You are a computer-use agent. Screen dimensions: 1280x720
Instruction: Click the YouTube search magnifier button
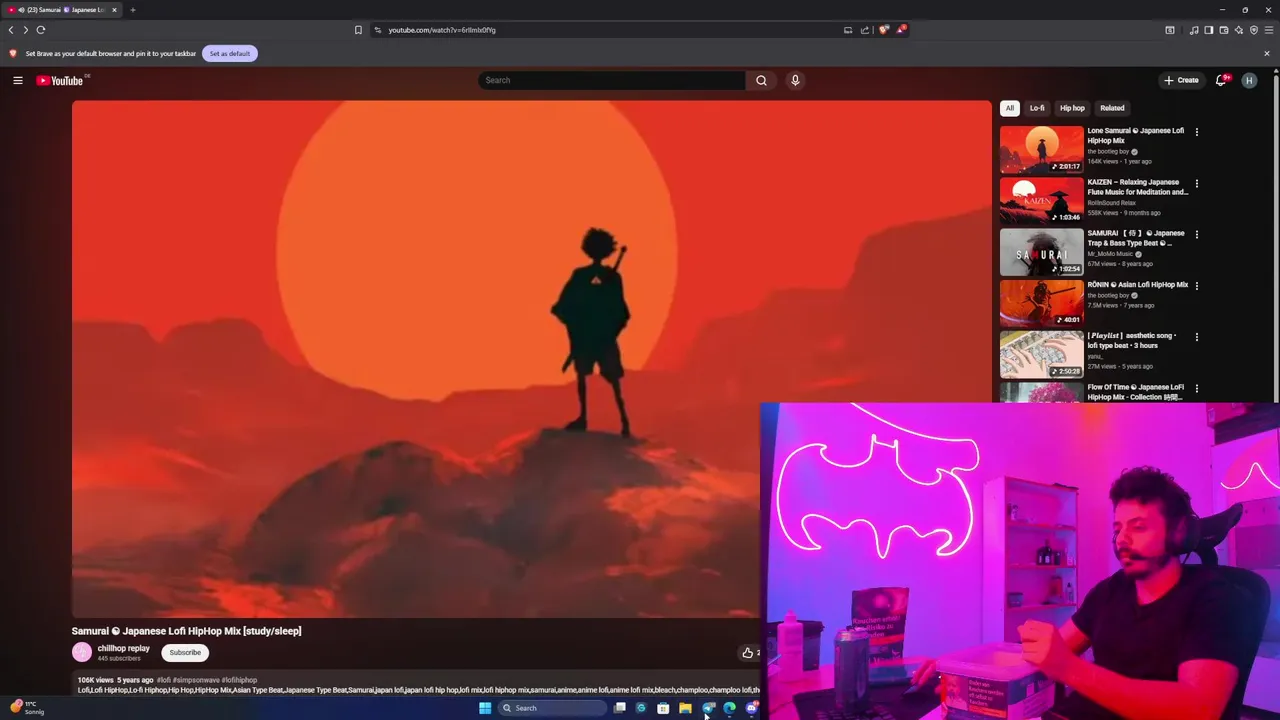[x=761, y=80]
